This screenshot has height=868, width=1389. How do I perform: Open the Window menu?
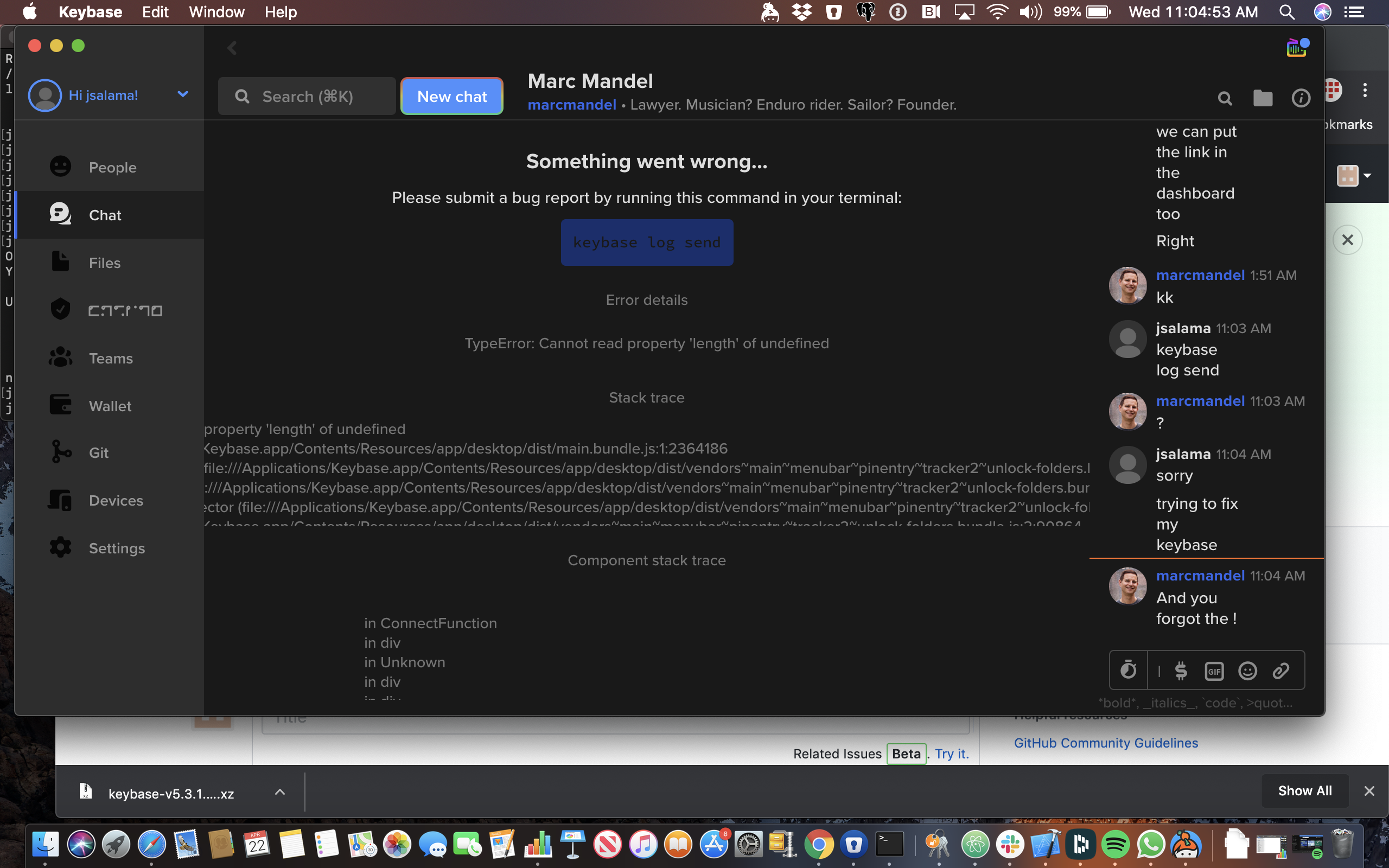tap(216, 12)
